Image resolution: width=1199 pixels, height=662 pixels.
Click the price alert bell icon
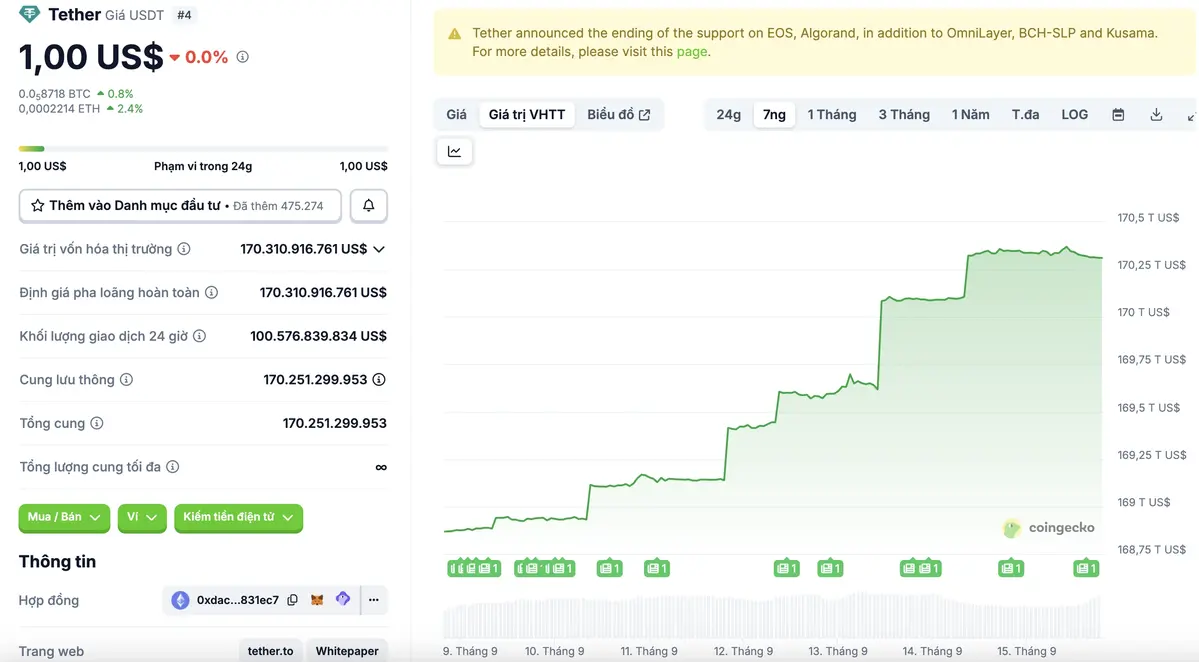coord(368,206)
